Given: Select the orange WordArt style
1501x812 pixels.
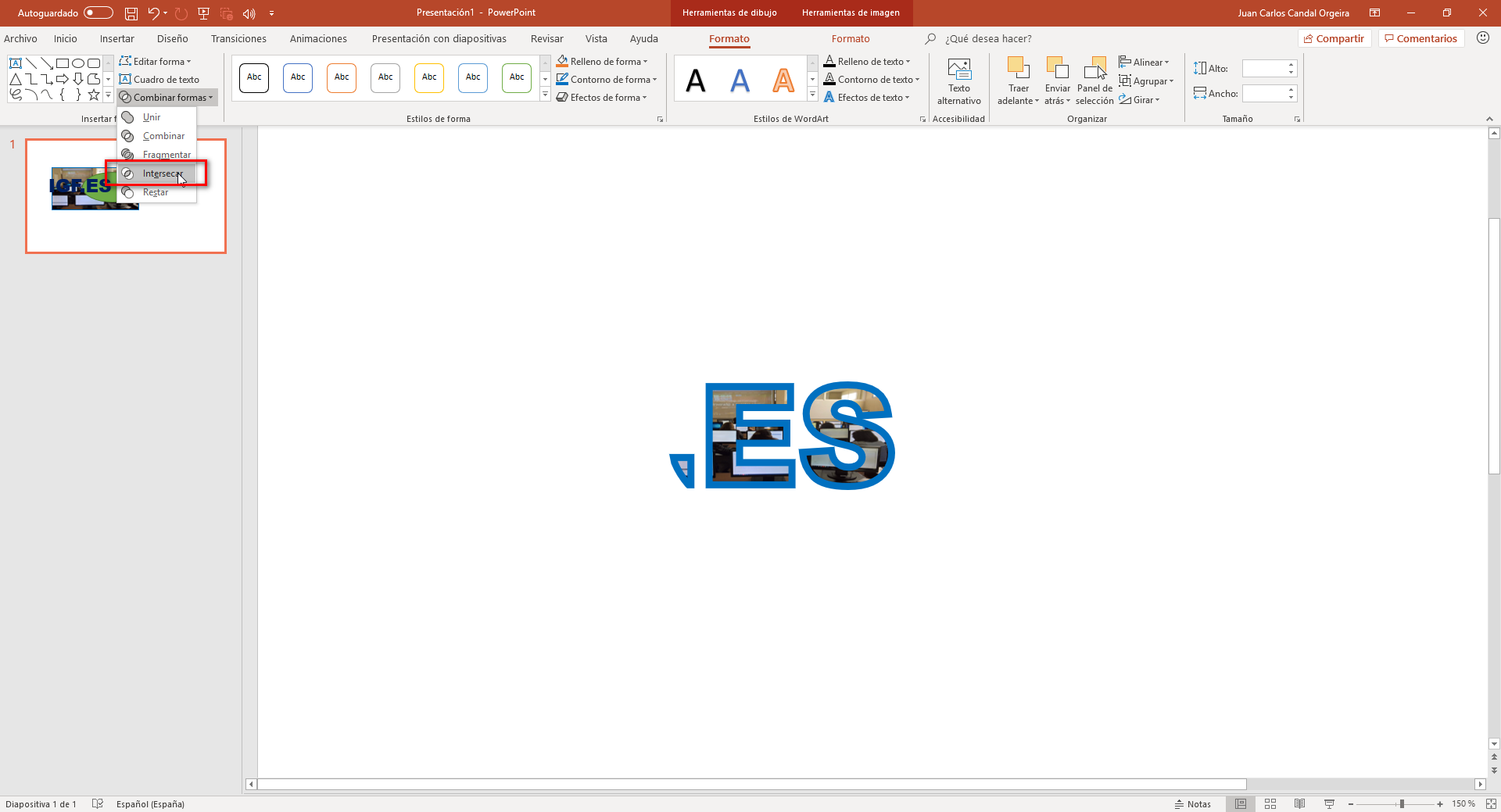Looking at the screenshot, I should pos(783,79).
